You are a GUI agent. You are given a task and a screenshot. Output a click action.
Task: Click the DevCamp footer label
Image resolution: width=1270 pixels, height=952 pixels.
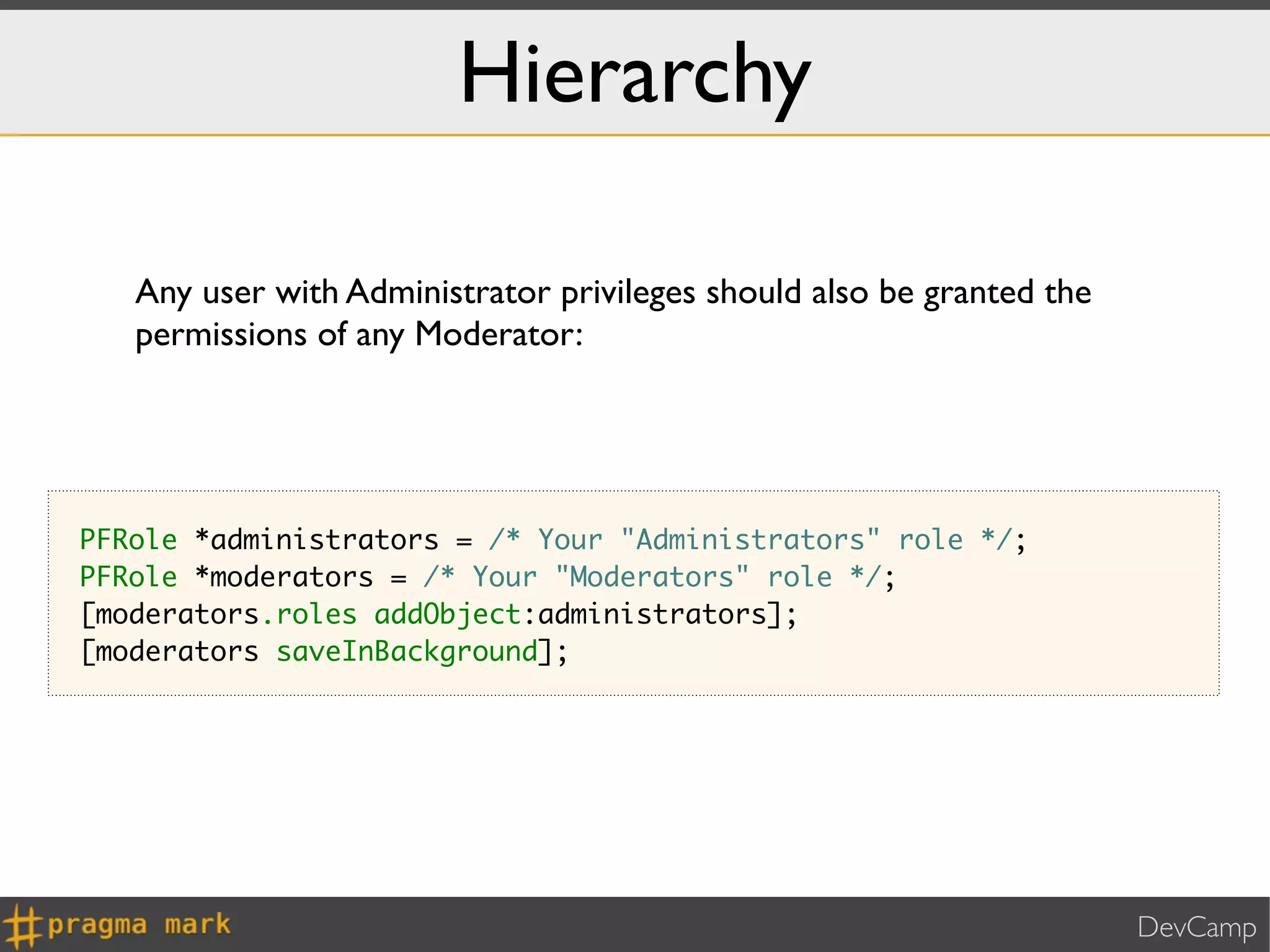(x=1197, y=928)
